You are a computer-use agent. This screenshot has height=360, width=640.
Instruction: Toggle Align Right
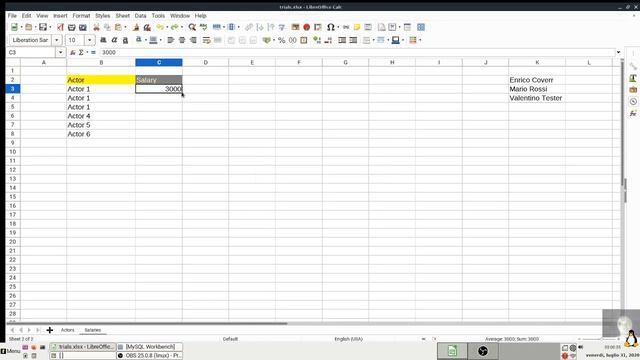(193, 40)
